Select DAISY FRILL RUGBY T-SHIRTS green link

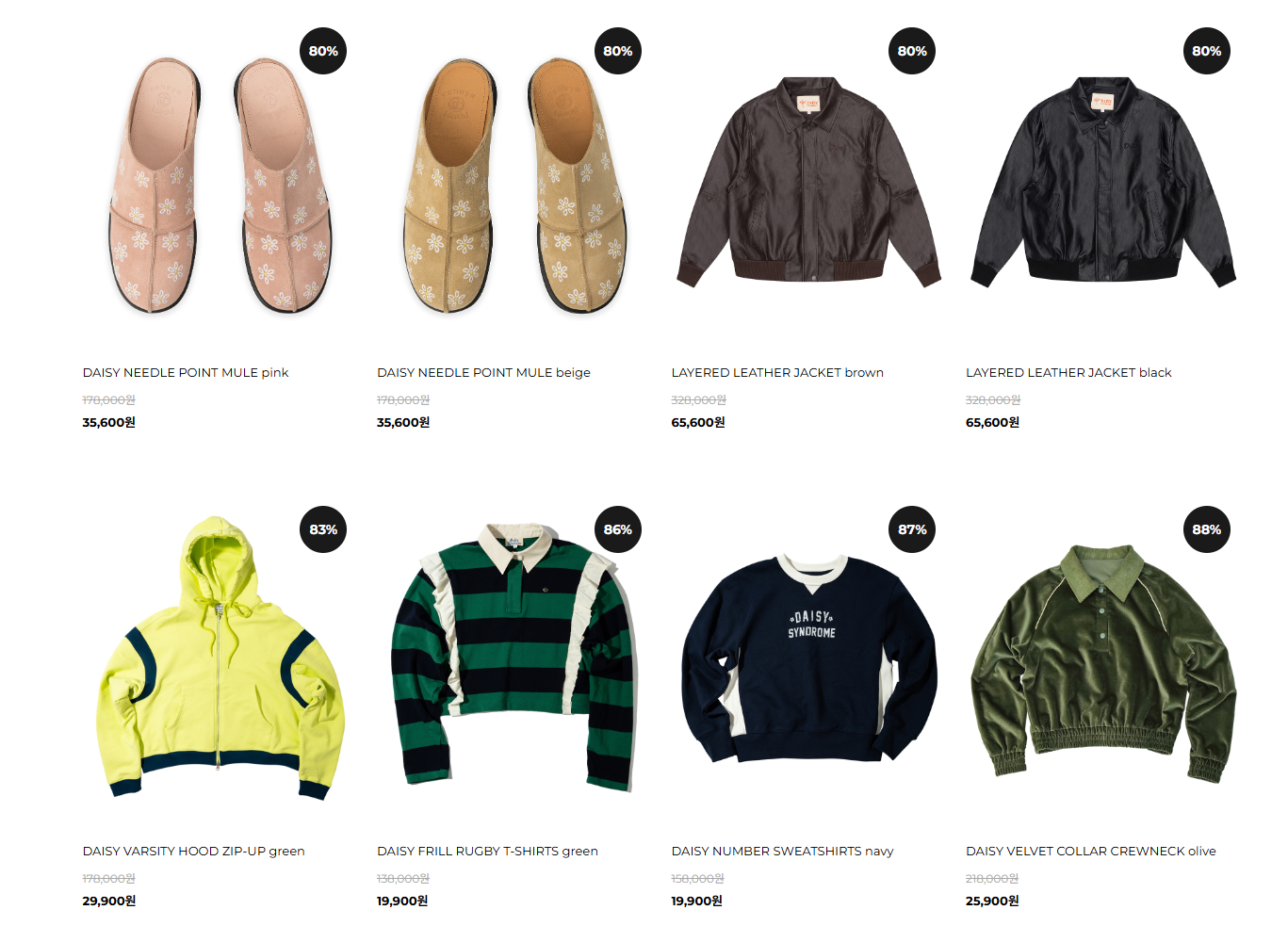pos(487,851)
